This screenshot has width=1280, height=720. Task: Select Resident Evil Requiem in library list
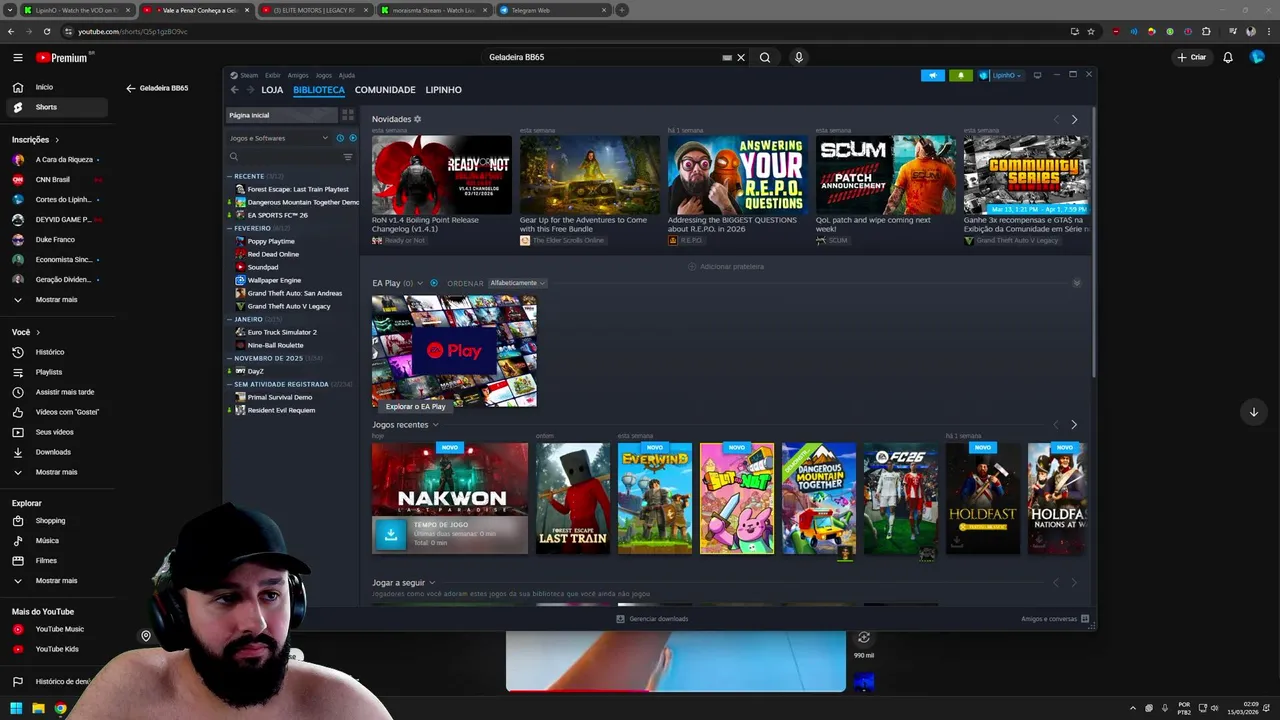tap(281, 410)
